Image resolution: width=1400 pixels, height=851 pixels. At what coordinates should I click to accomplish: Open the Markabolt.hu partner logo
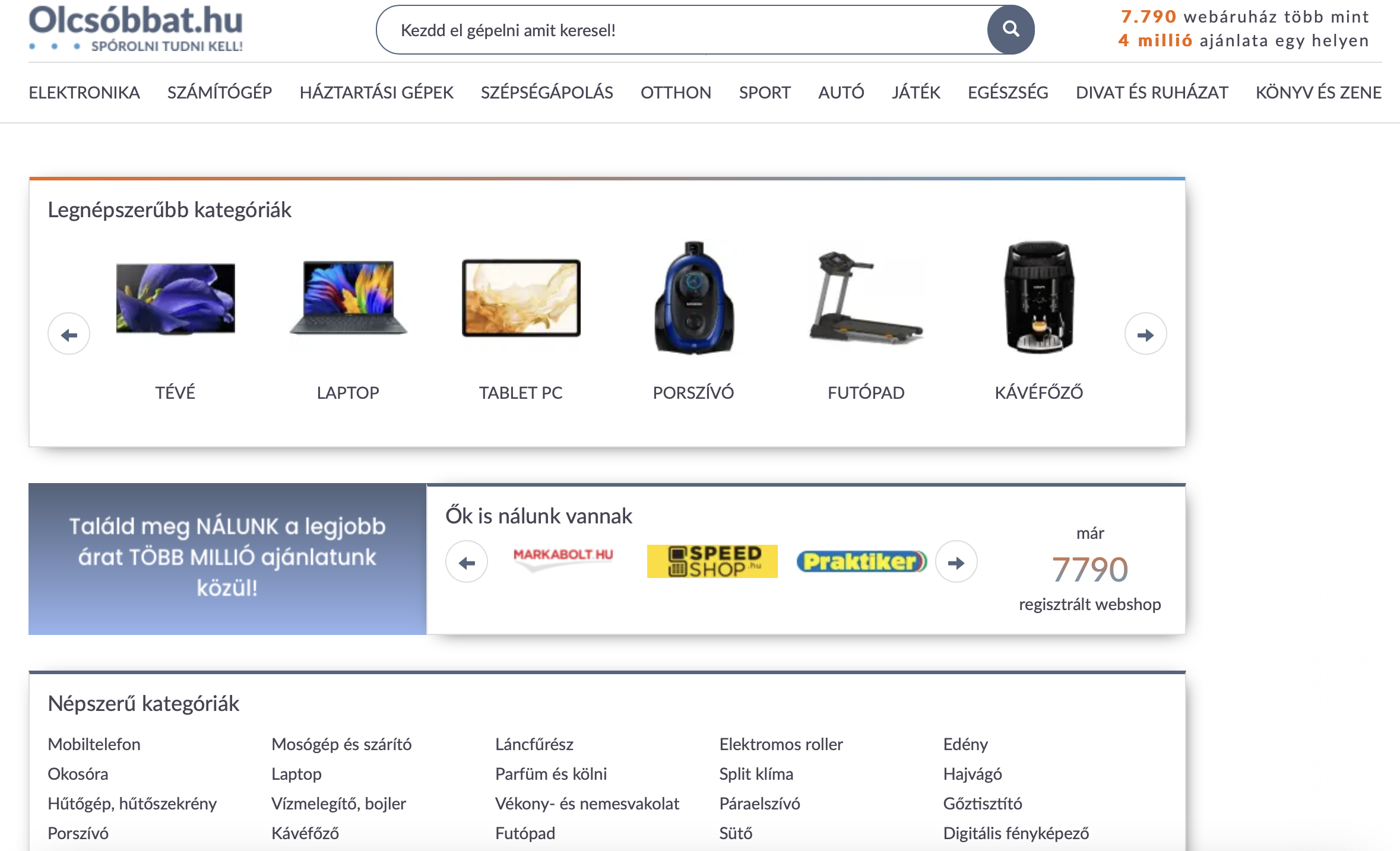coord(563,558)
